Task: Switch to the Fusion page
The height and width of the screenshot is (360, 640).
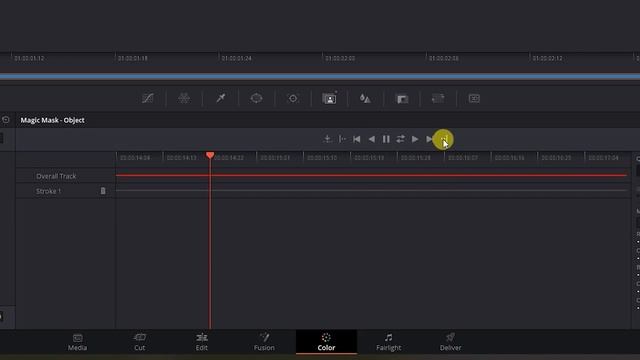Action: coord(264,342)
